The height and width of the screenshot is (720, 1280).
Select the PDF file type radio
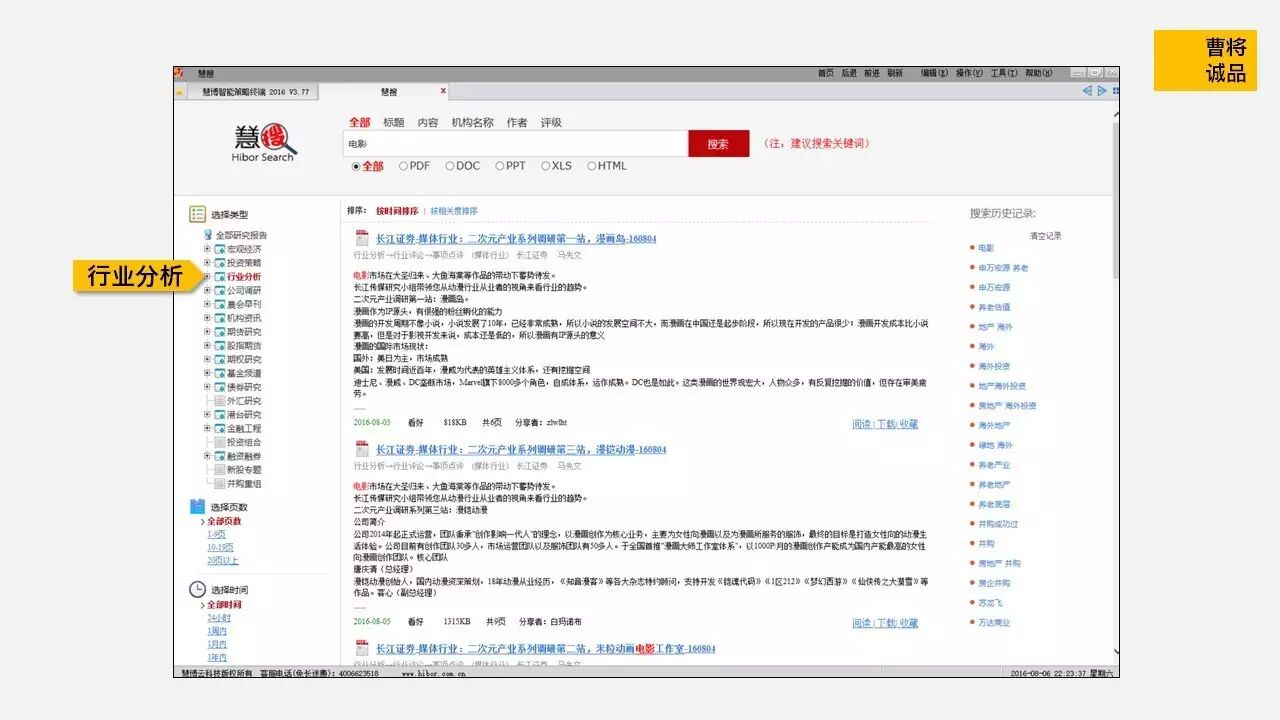[x=403, y=166]
